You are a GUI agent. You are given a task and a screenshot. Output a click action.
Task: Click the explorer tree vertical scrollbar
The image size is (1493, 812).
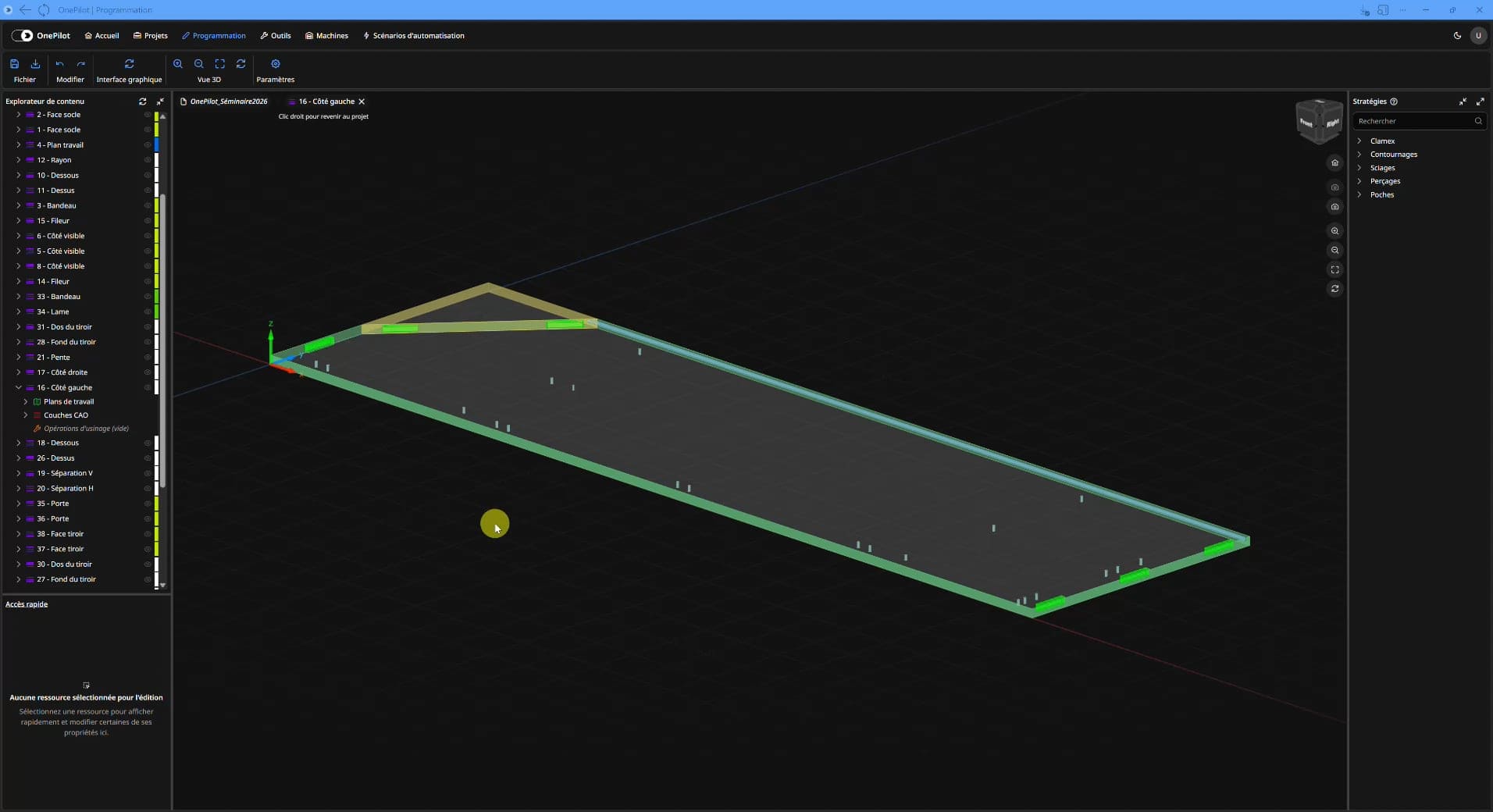162,340
